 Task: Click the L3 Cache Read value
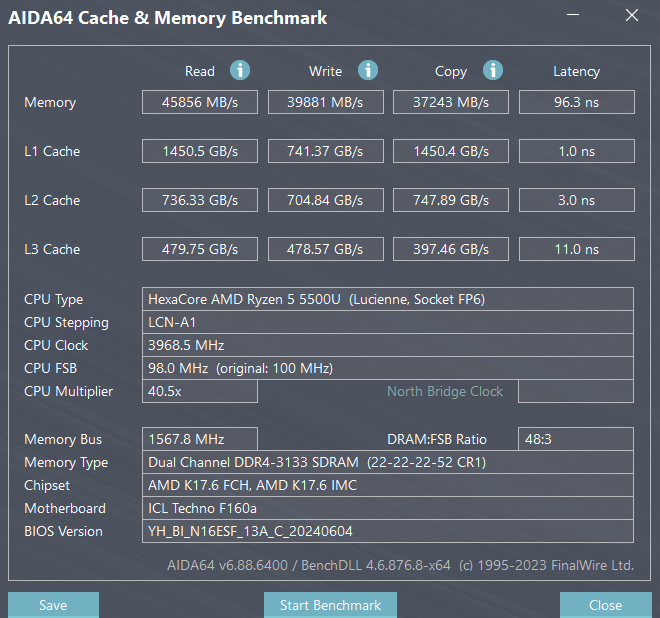[200, 249]
